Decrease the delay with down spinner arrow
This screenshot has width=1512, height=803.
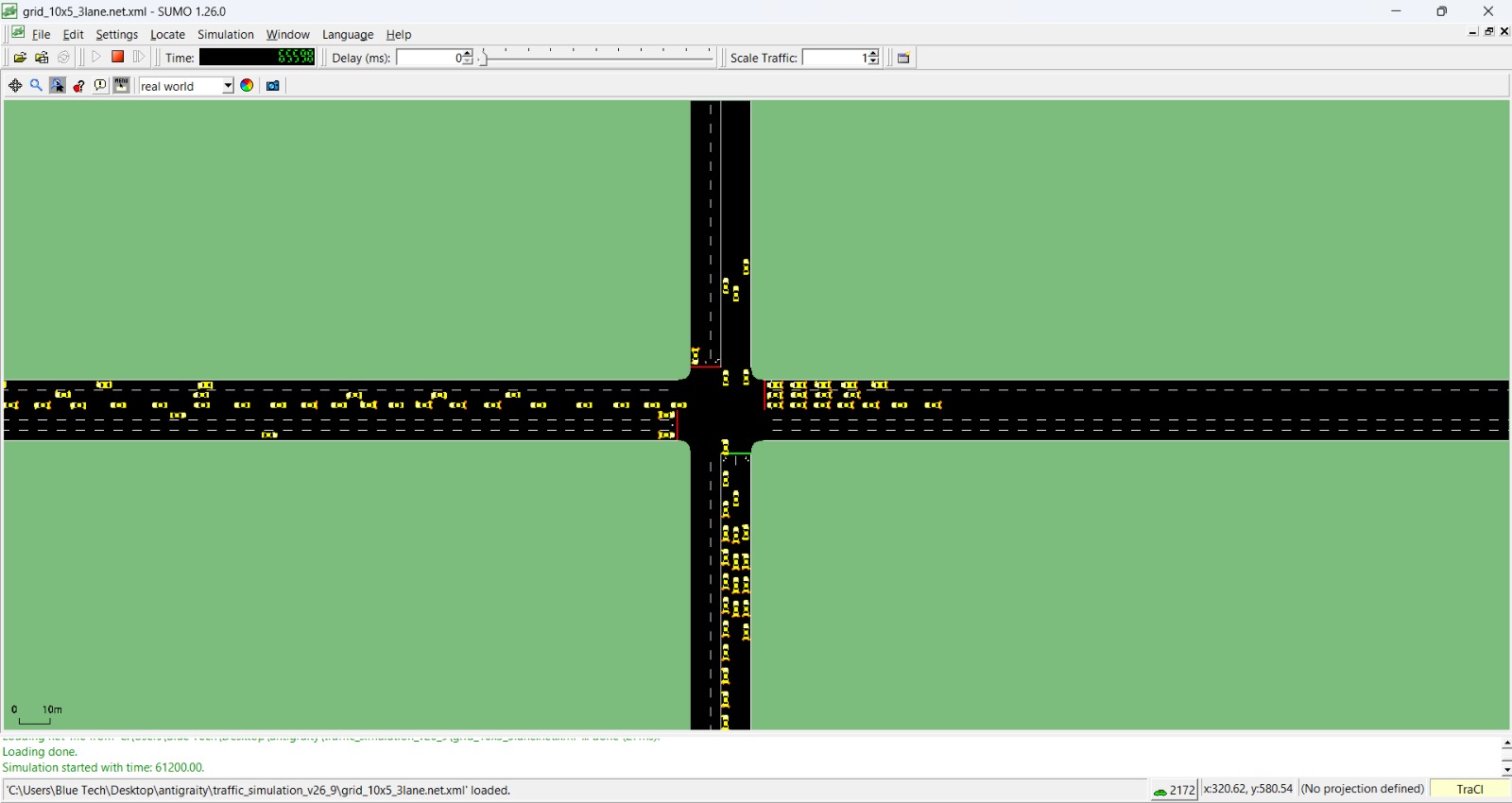pos(468,61)
